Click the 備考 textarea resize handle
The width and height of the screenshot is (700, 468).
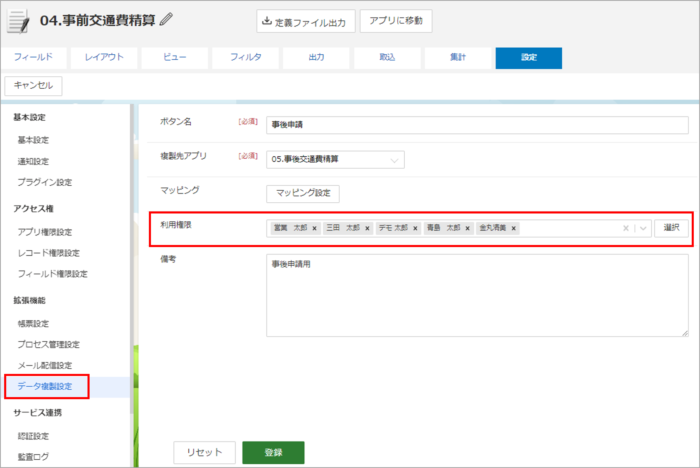[x=685, y=333]
